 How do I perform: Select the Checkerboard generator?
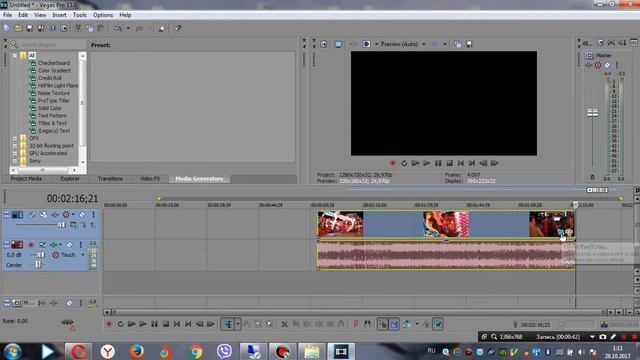pos(54,63)
